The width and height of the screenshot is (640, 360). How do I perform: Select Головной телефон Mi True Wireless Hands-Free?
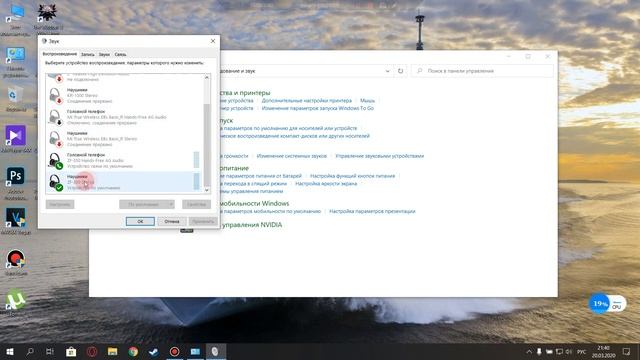124,117
